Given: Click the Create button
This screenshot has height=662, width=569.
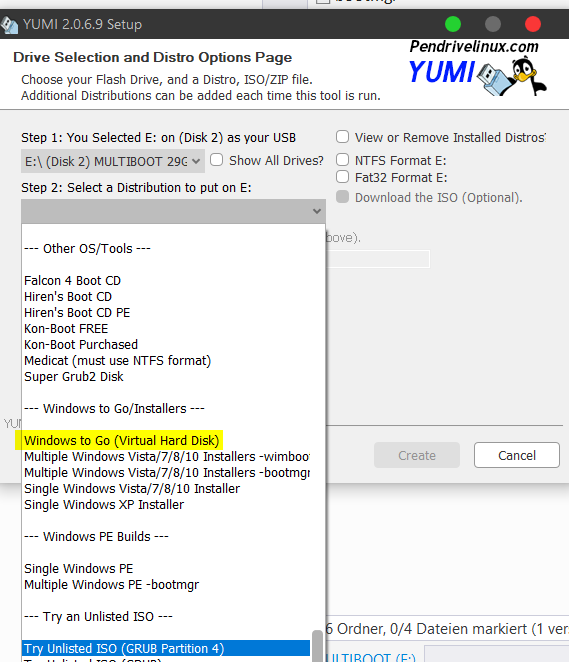Looking at the screenshot, I should (417, 455).
